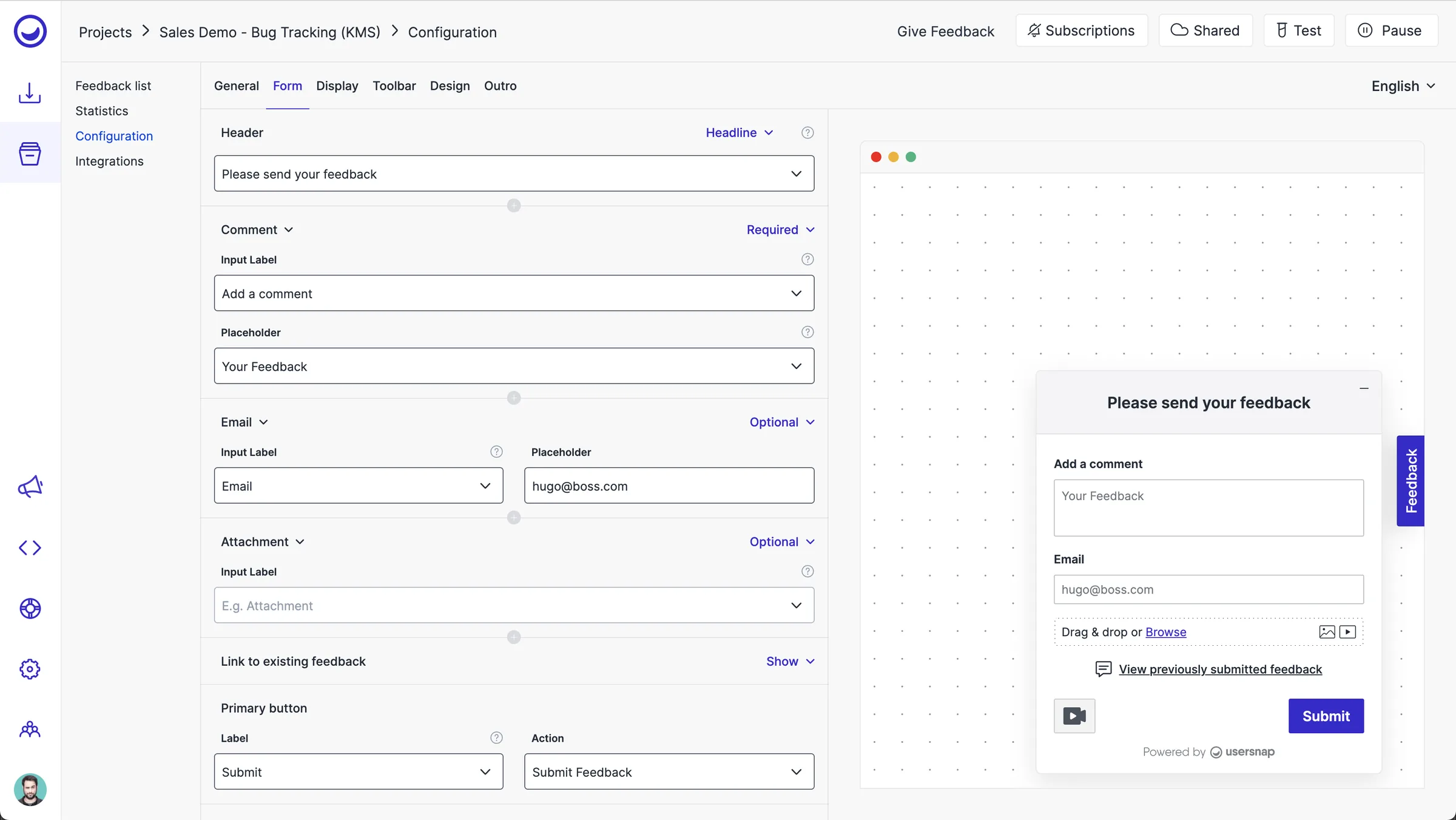The image size is (1456, 820).
Task: Click Comment Input Label help icon
Action: [x=807, y=259]
